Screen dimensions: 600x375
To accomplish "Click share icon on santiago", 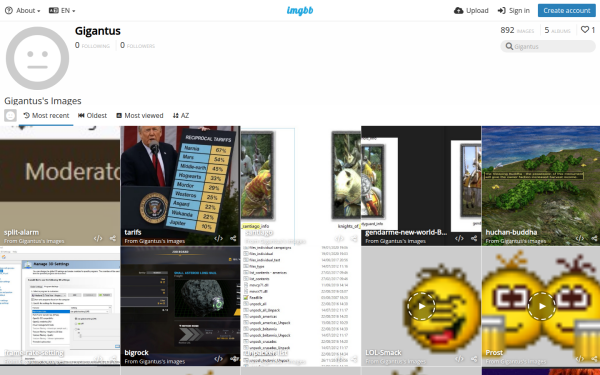I will point(354,238).
